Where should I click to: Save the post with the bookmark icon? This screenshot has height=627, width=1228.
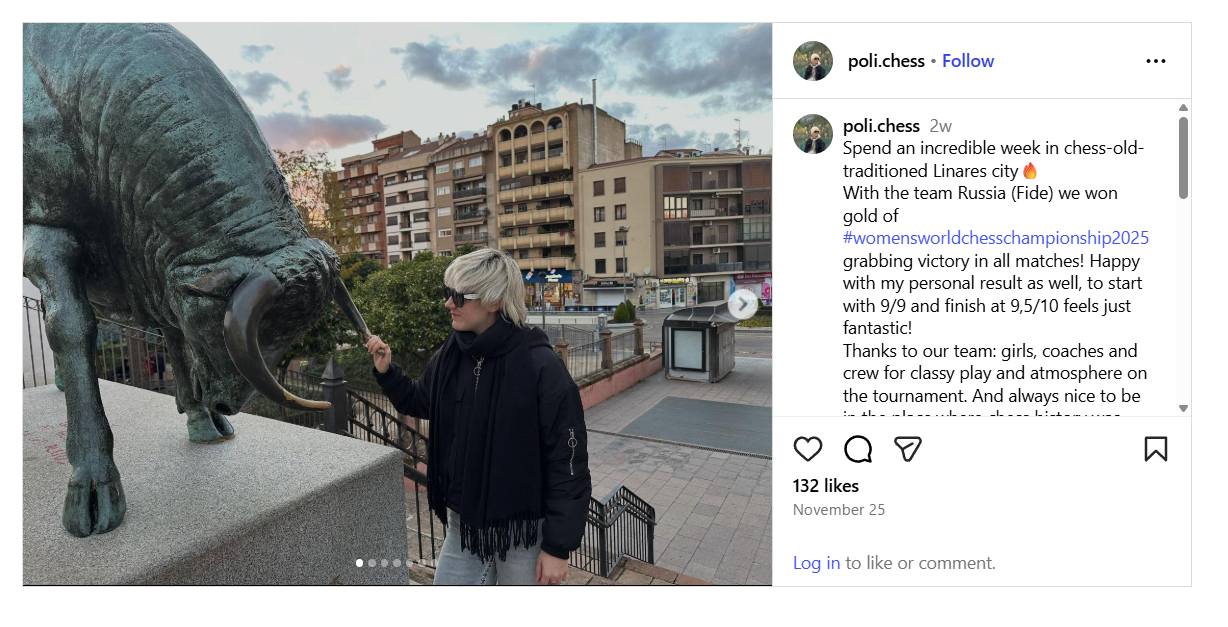pyautogui.click(x=1156, y=449)
